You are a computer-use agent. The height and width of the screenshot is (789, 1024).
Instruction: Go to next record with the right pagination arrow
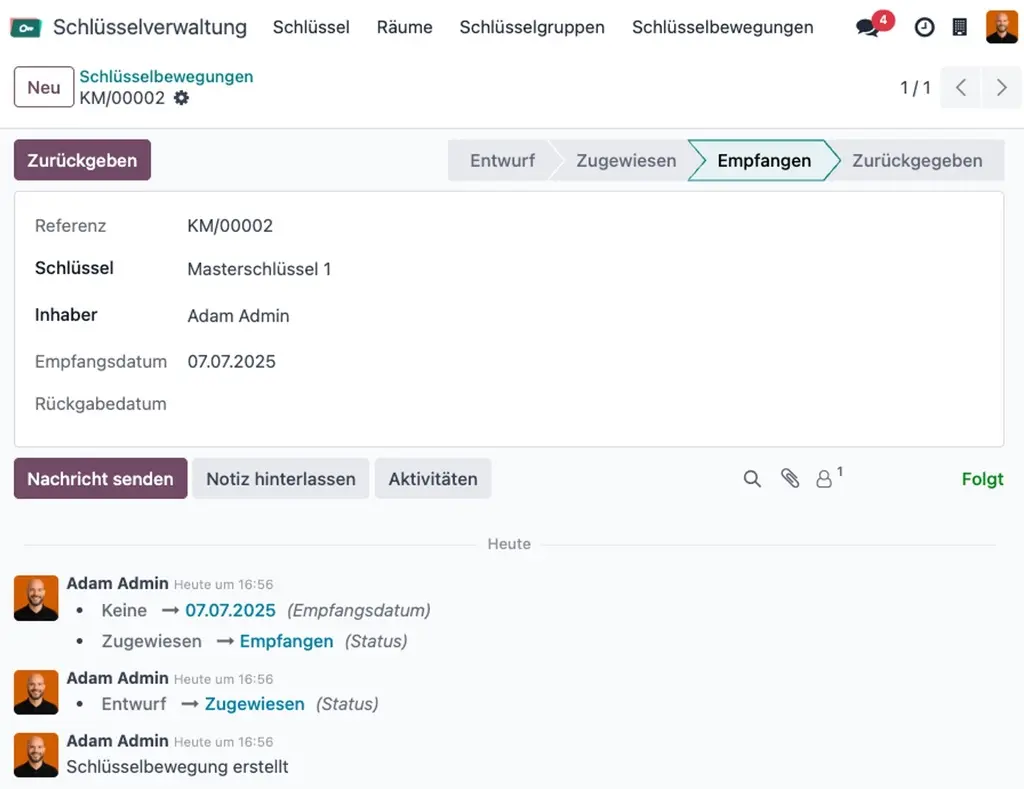tap(1002, 87)
